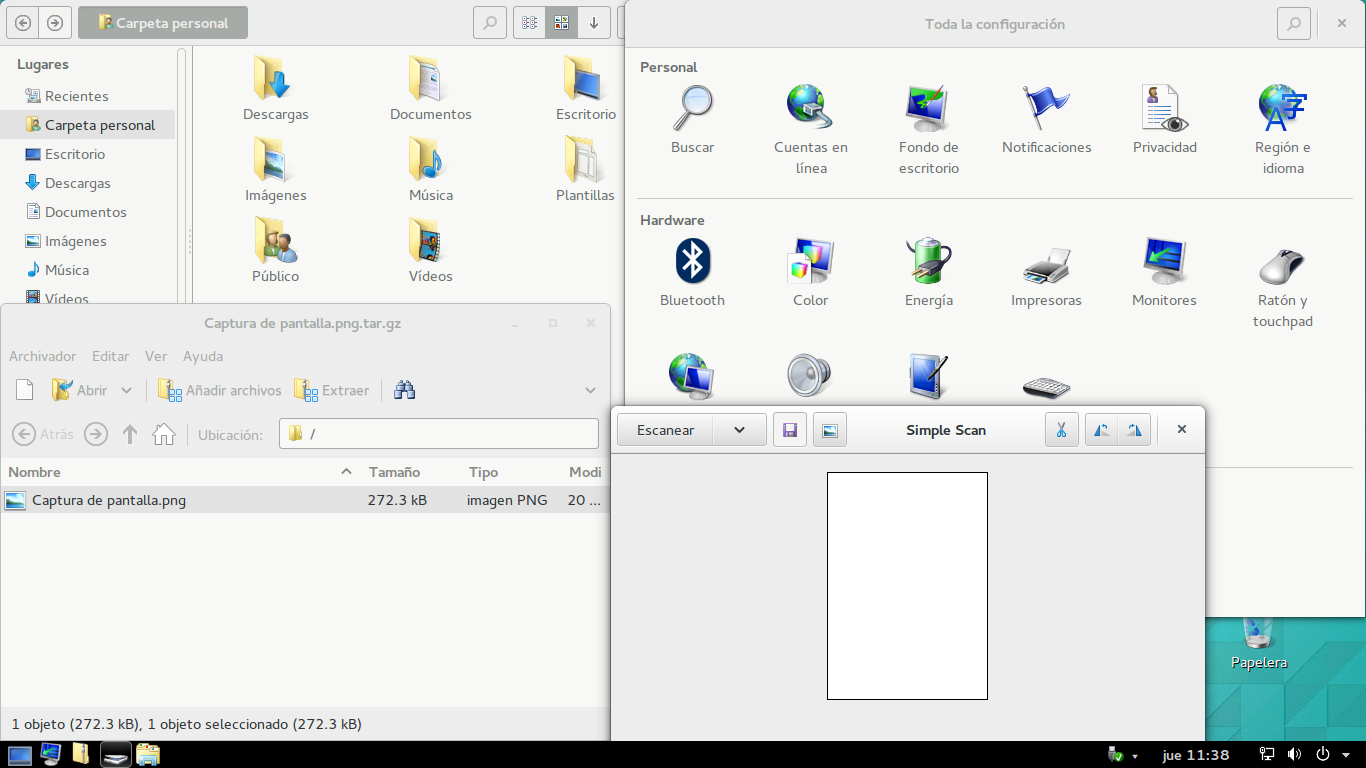This screenshot has height=768, width=1366.
Task: Rotate the scanned page left
Action: click(1101, 430)
